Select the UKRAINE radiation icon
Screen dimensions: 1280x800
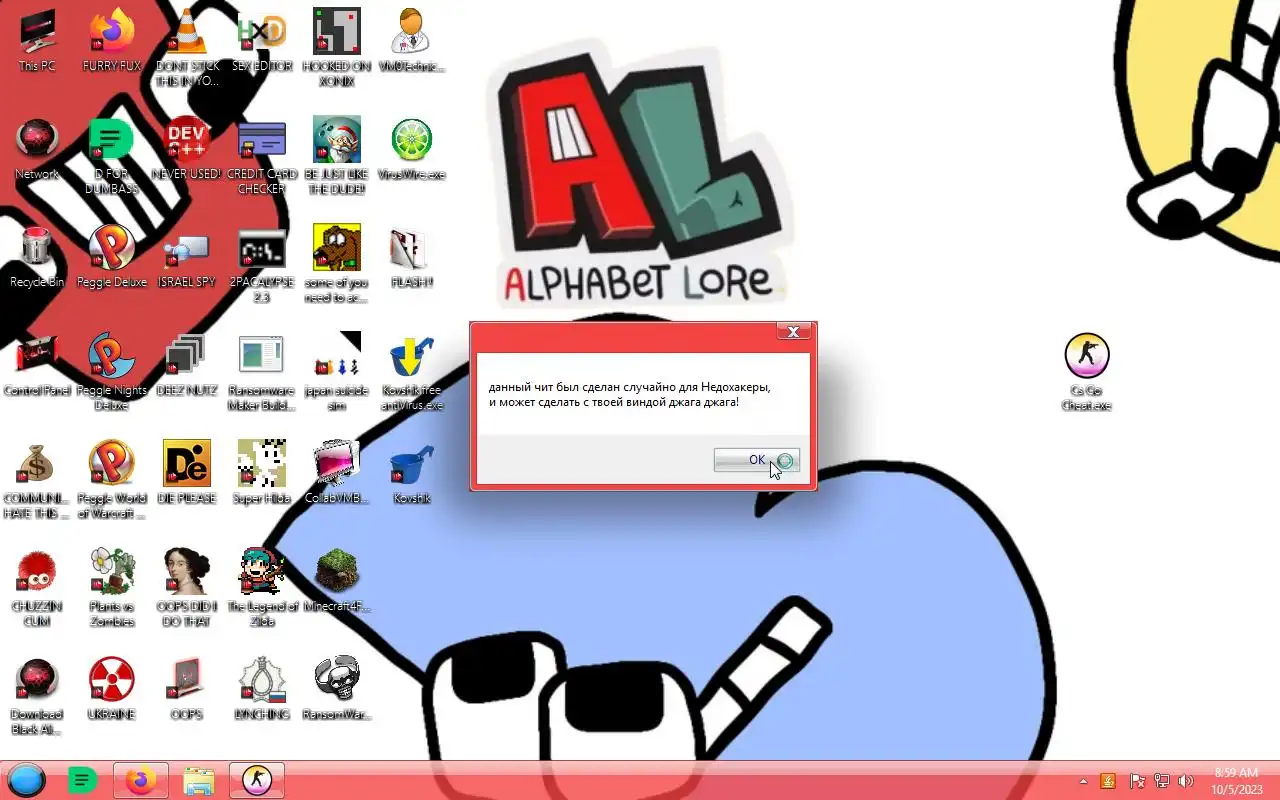point(112,688)
